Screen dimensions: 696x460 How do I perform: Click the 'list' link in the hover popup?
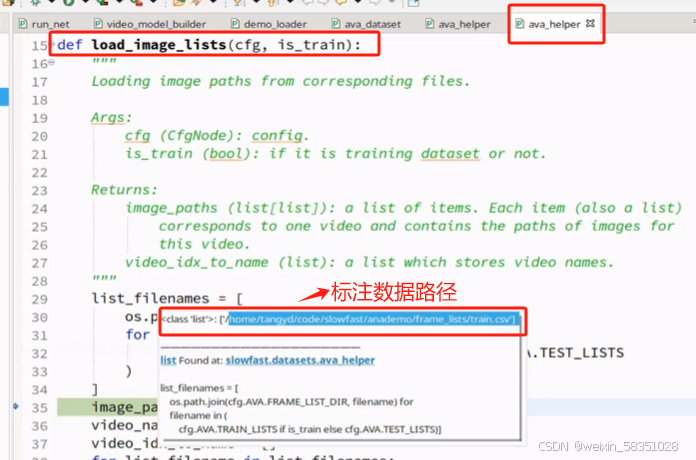point(168,360)
